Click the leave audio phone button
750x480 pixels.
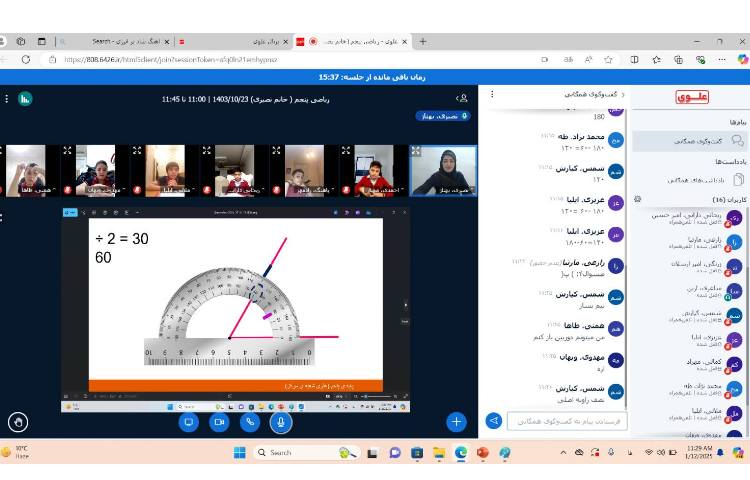(x=250, y=422)
